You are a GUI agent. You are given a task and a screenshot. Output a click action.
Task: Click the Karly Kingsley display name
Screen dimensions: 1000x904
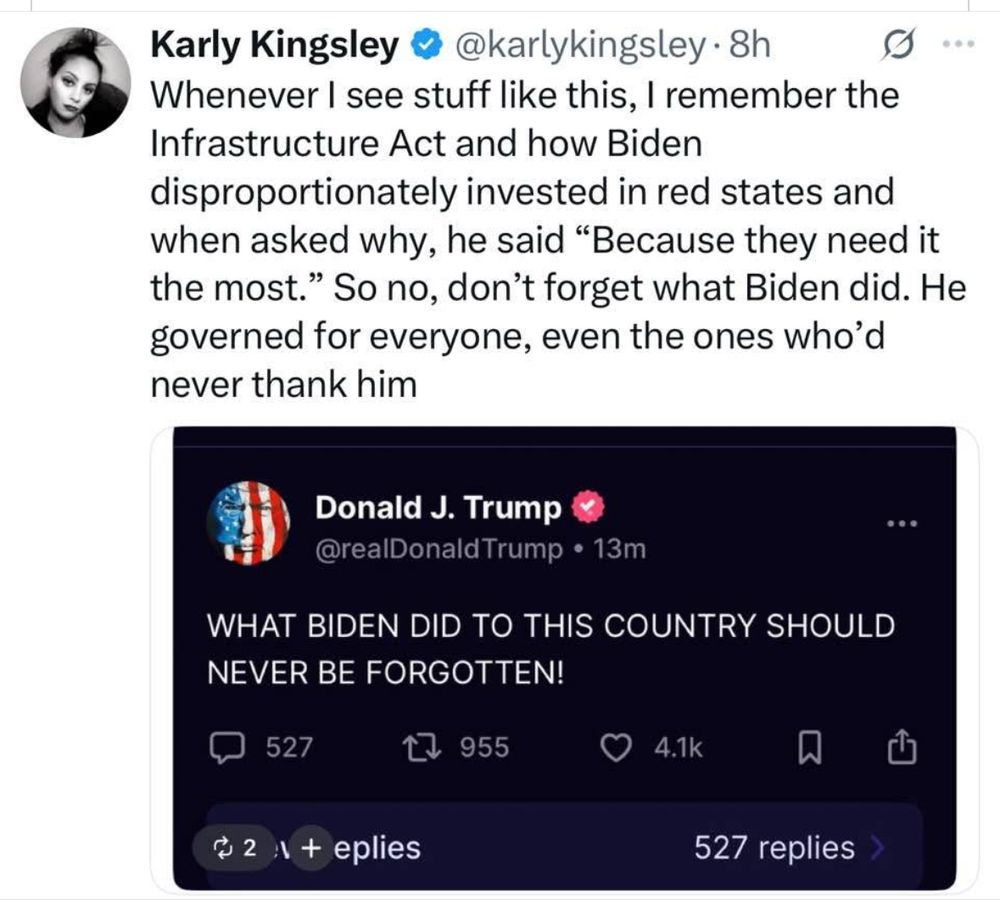(x=275, y=45)
